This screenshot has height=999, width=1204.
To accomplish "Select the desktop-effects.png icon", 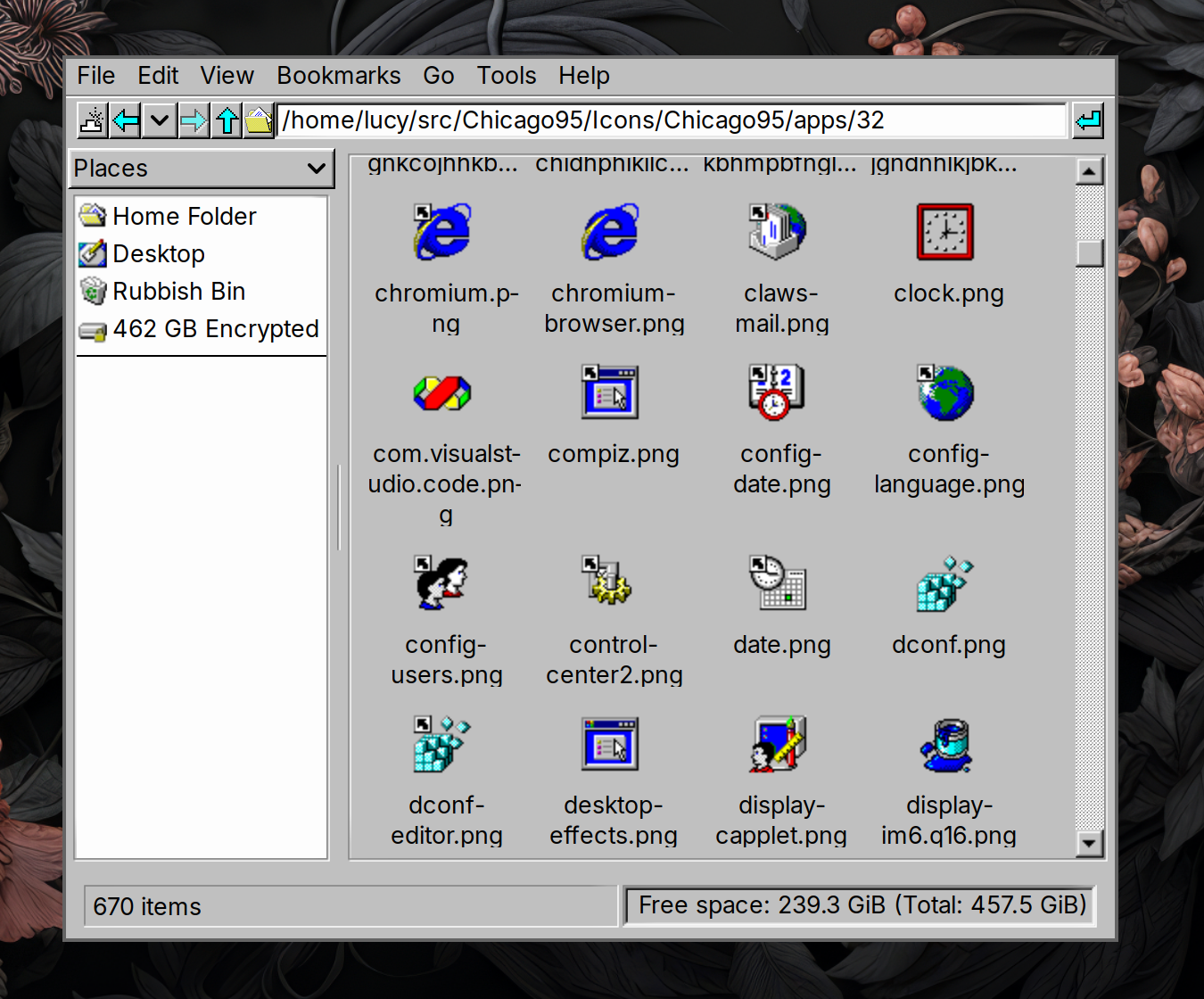I will tap(610, 744).
